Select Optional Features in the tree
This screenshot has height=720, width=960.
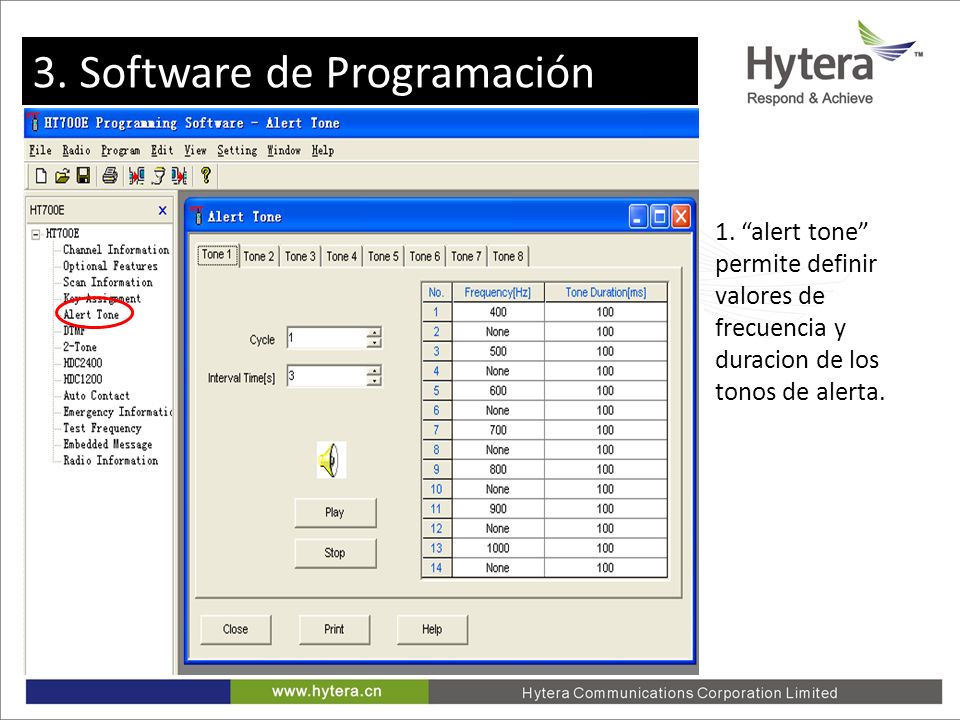[x=110, y=266]
